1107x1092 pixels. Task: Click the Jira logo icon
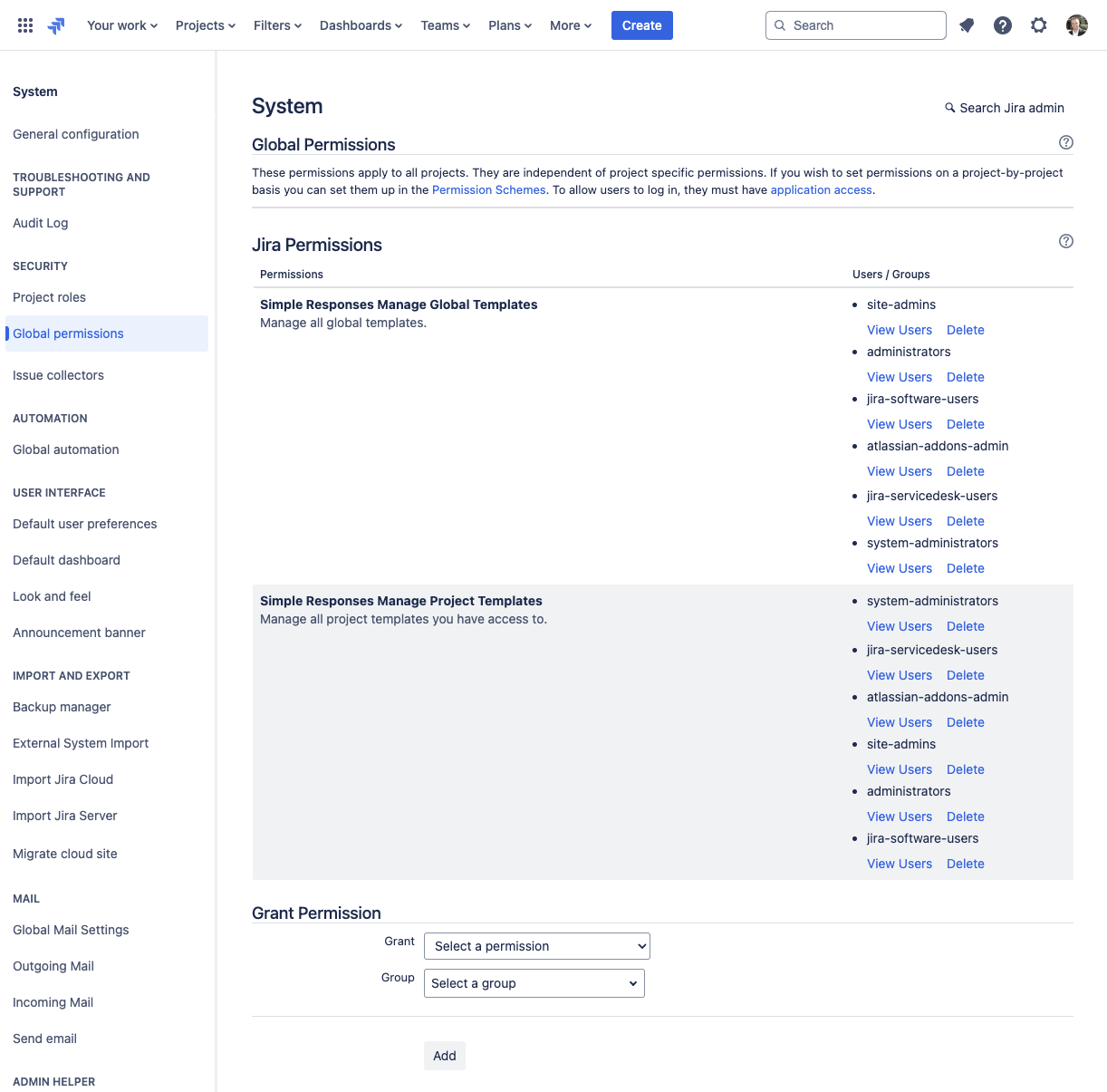point(56,25)
